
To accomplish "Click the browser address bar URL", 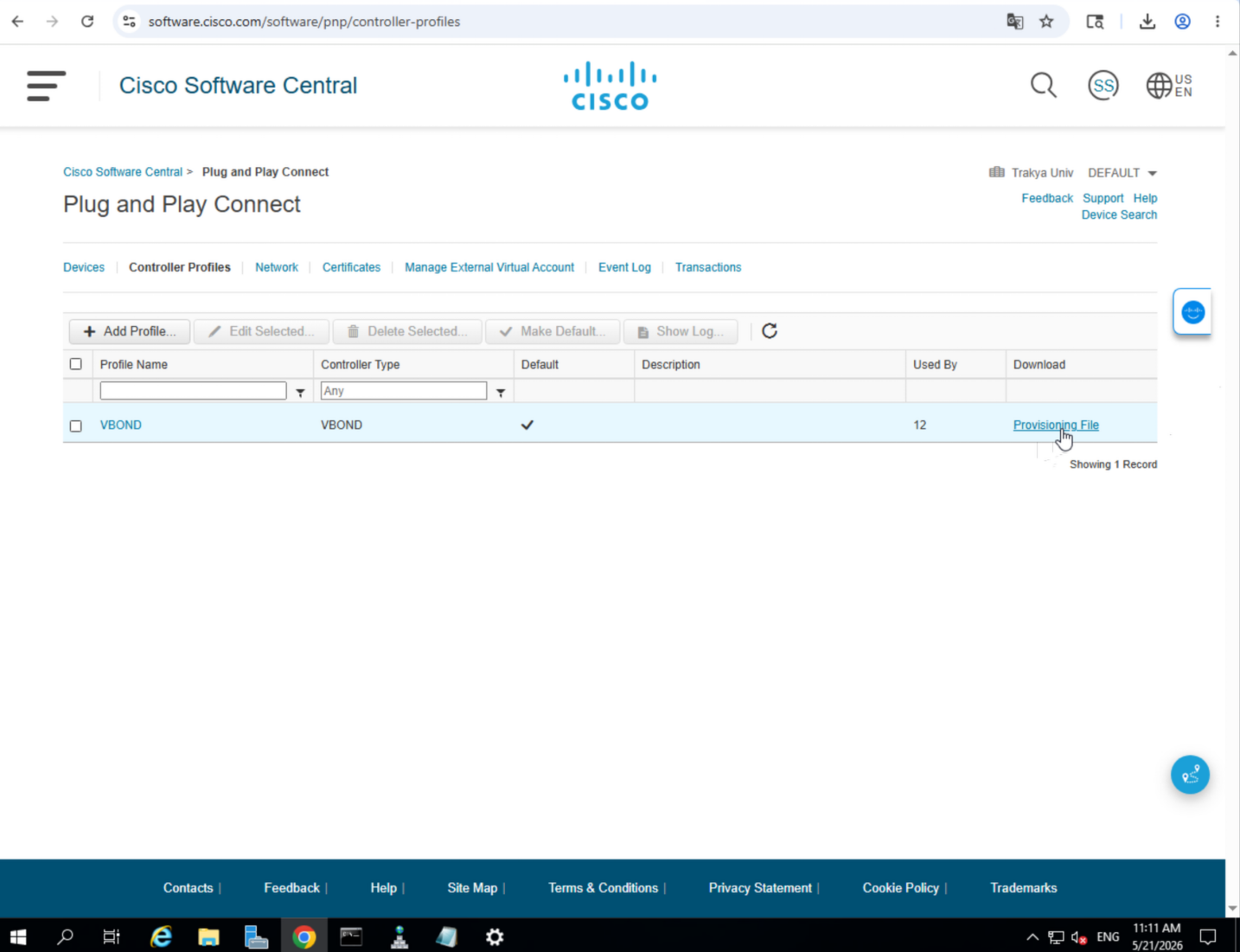I will tap(304, 22).
